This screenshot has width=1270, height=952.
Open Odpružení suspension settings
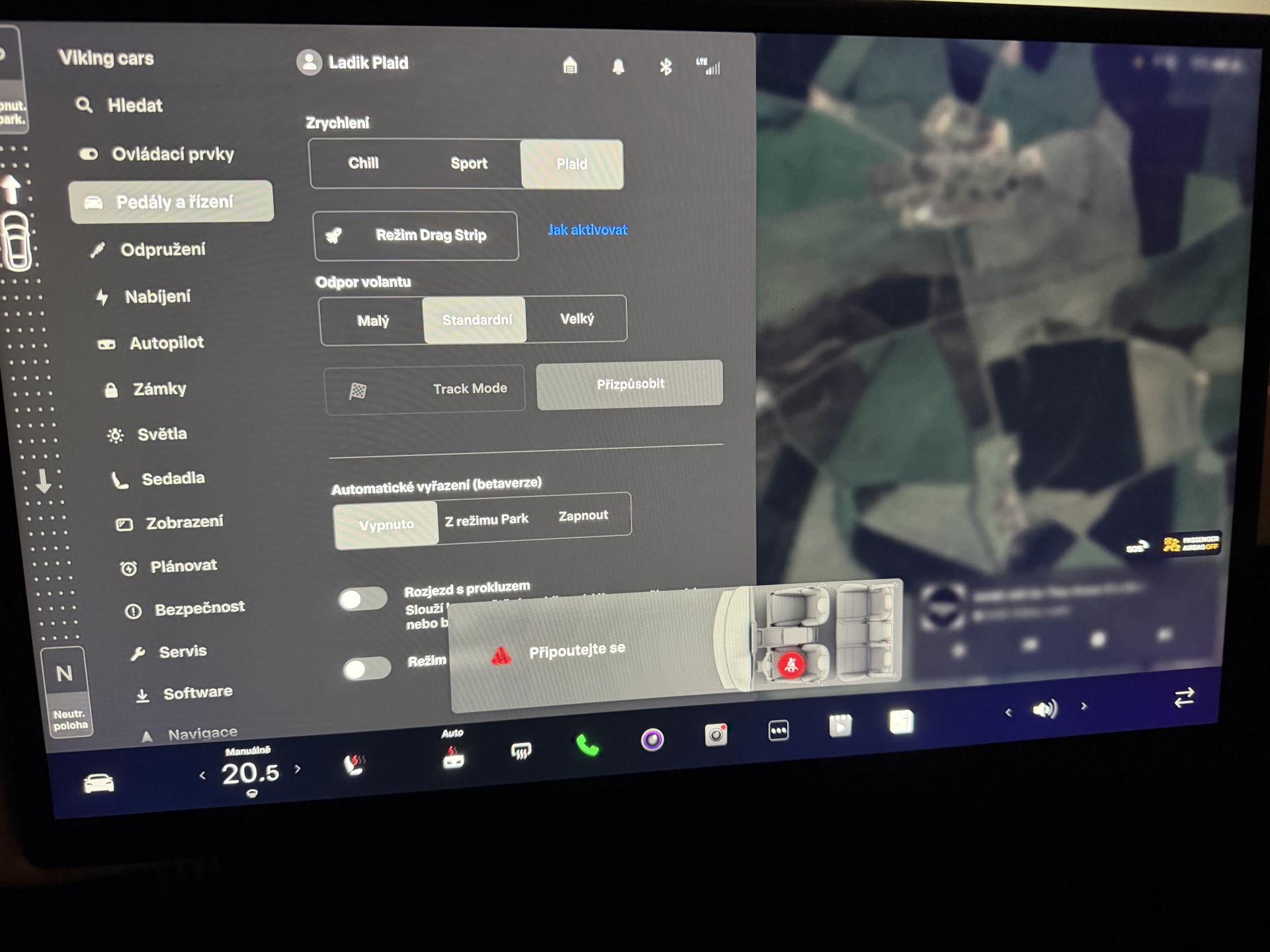(x=148, y=250)
